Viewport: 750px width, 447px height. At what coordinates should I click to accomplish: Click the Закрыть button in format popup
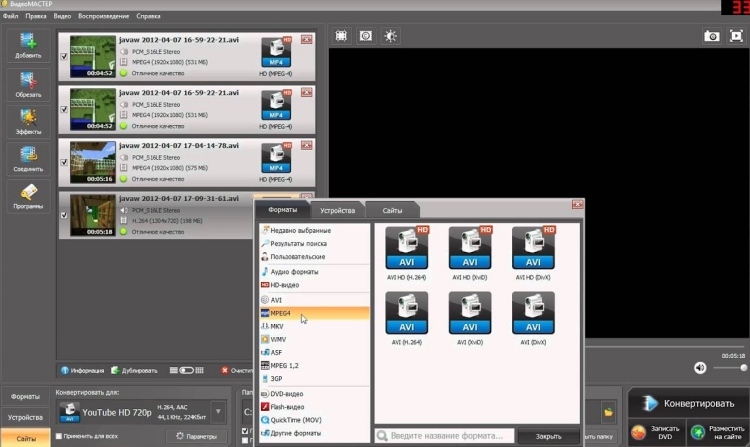[x=548, y=436]
